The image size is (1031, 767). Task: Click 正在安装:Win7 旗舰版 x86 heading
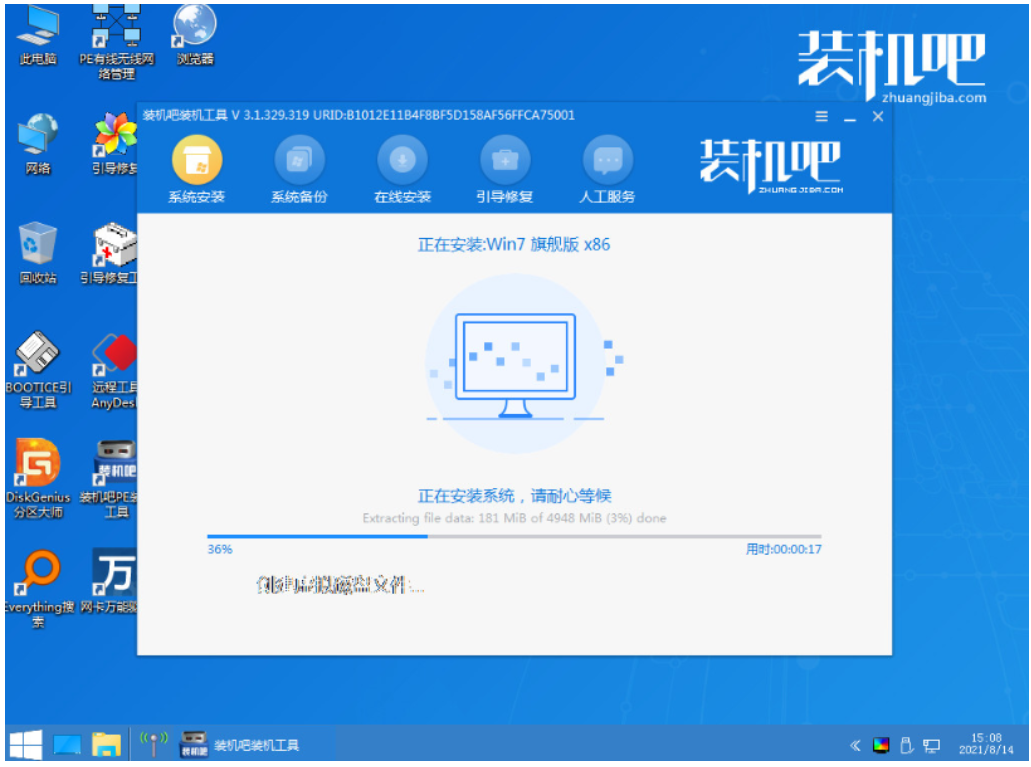(x=514, y=245)
